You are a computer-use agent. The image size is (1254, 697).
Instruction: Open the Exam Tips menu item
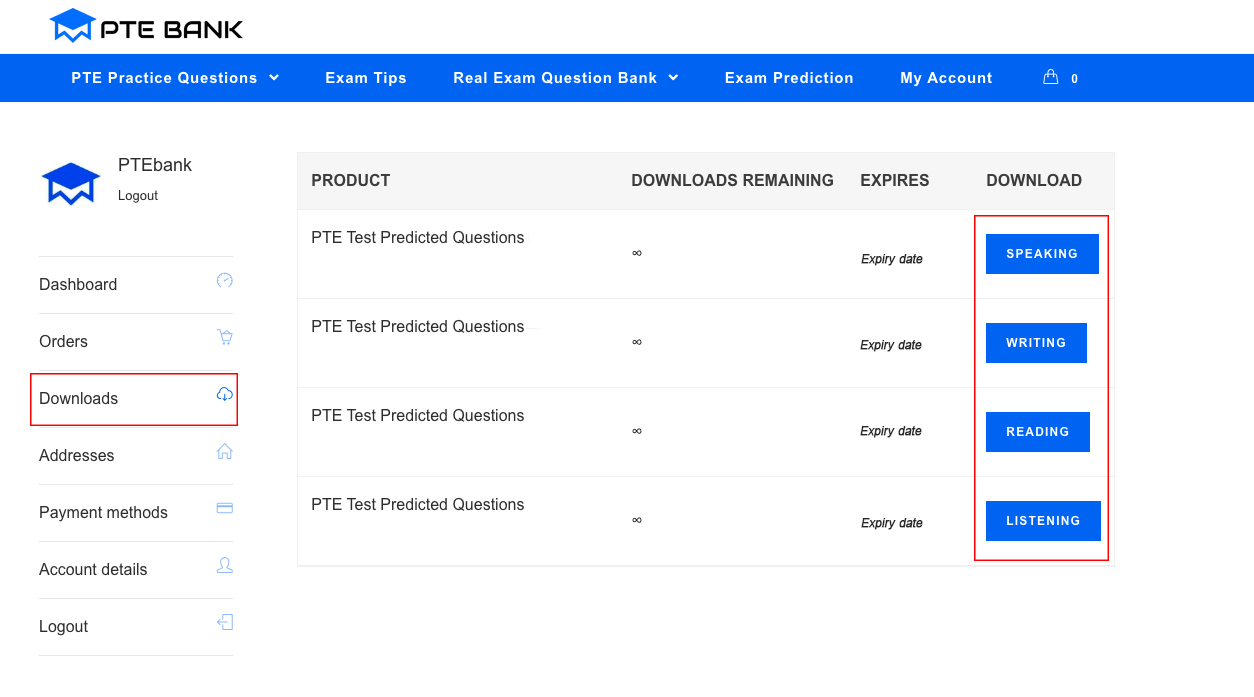click(366, 77)
